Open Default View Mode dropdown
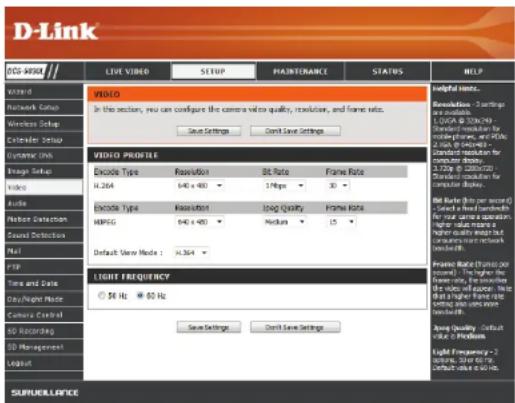Viewport: 515px width, 403px height. pos(192,253)
